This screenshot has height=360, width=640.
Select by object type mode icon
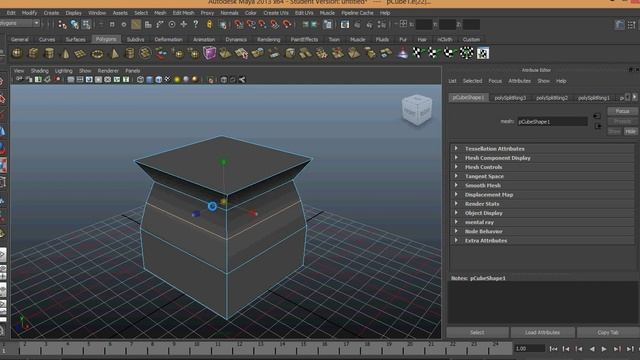pos(74,24)
